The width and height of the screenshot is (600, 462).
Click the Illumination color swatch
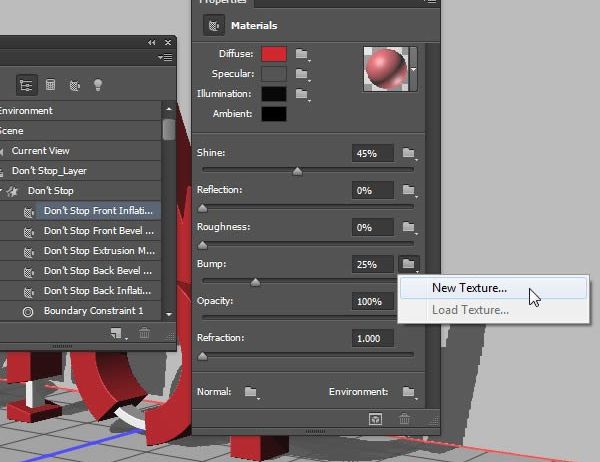click(274, 94)
